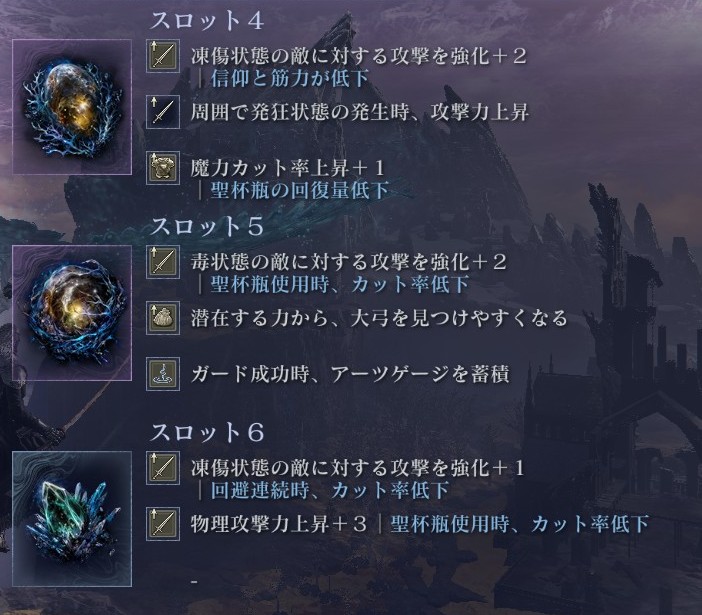Select the Slot 6 green crystal relic
Screen dimensions: 702x615
click(72, 519)
